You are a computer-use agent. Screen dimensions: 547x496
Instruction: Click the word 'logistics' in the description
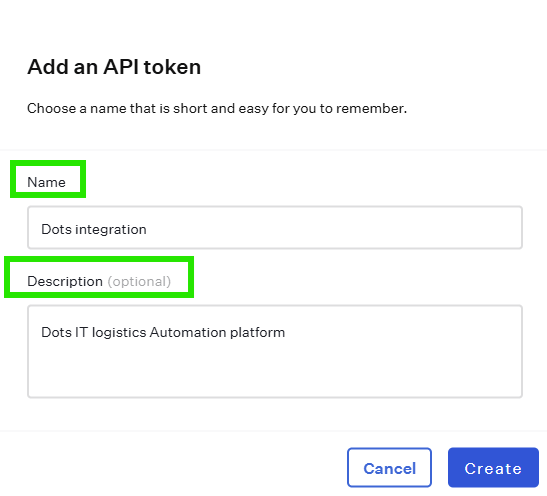tap(119, 332)
